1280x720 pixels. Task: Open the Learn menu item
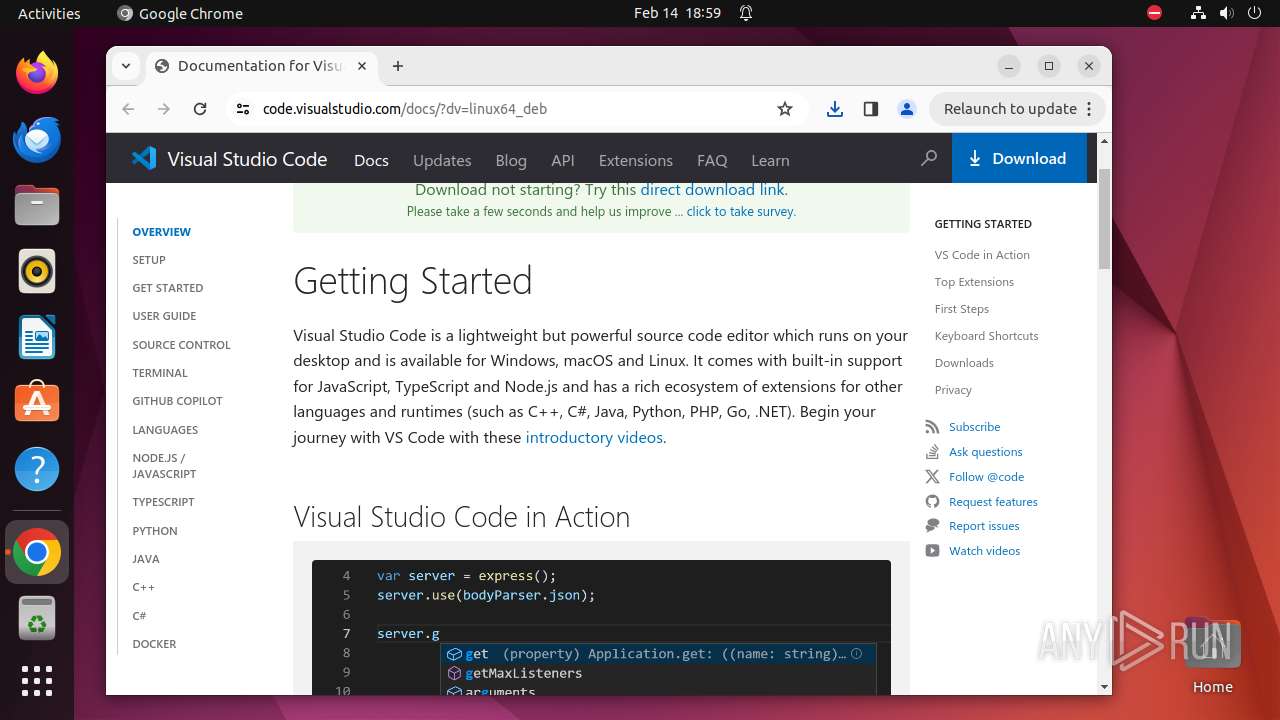tap(770, 160)
